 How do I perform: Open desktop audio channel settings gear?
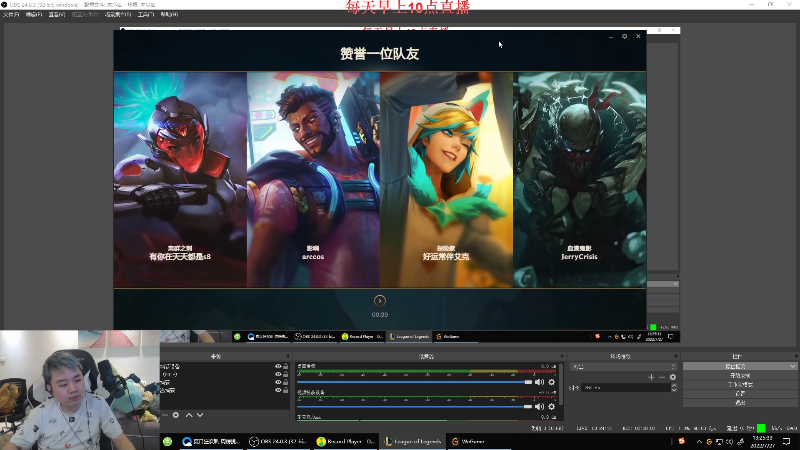[x=552, y=382]
